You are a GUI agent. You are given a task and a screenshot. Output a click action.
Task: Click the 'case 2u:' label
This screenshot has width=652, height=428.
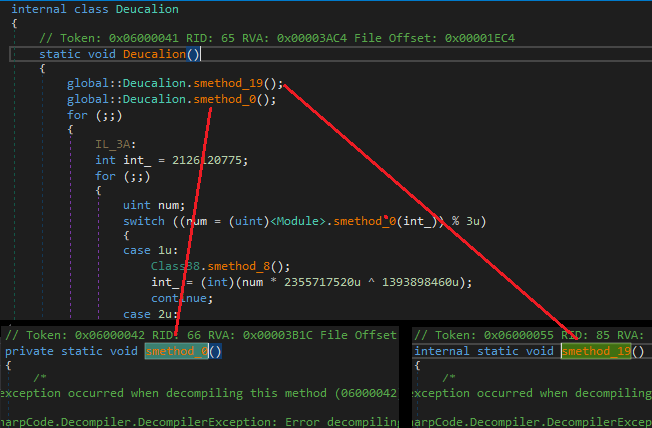[x=151, y=314]
